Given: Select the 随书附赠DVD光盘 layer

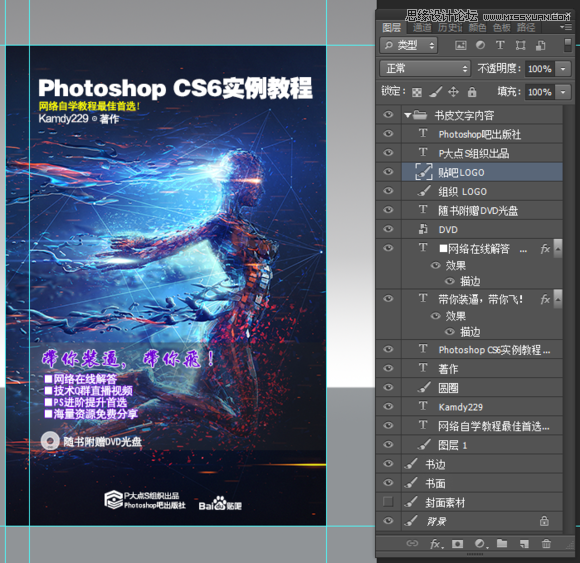Looking at the screenshot, I should coord(482,210).
